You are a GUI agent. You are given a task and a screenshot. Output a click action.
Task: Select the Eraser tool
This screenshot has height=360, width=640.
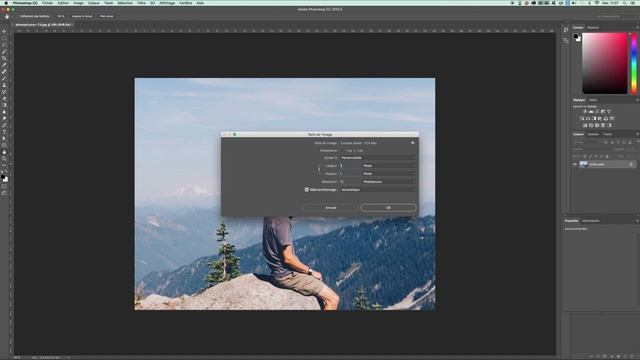click(4, 98)
